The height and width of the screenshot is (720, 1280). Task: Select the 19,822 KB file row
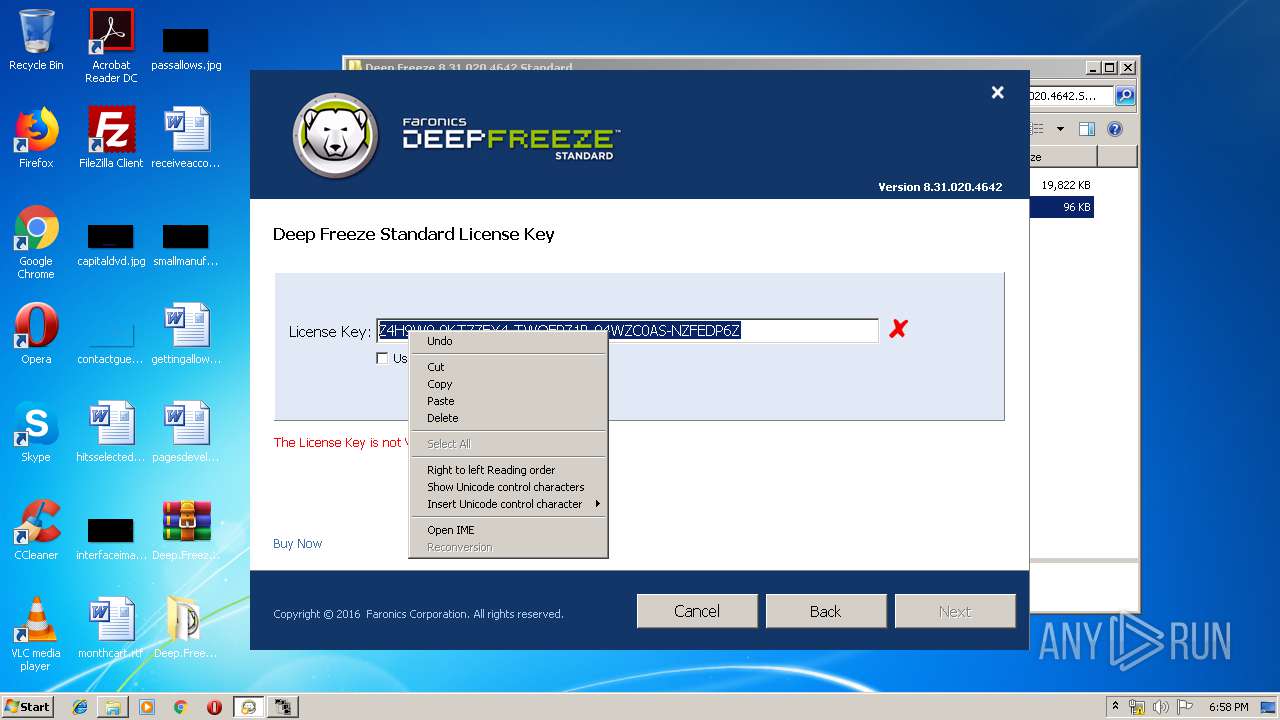pos(1061,185)
